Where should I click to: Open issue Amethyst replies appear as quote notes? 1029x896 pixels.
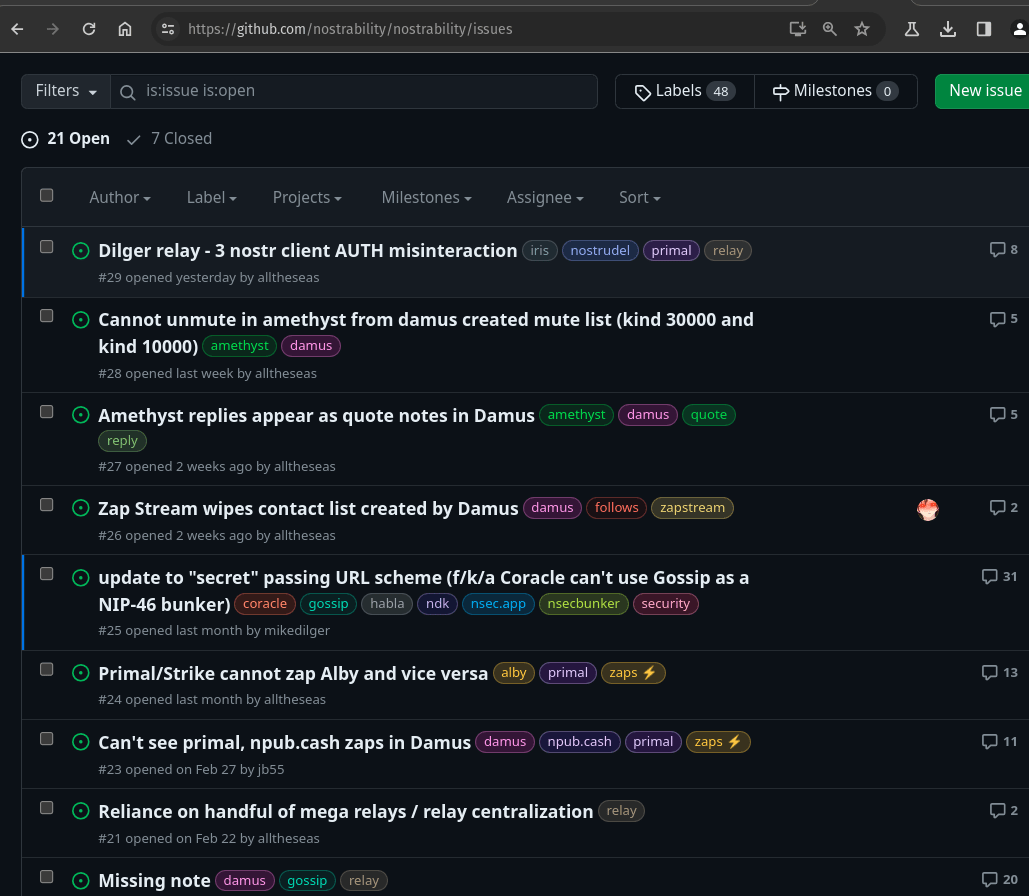click(316, 416)
